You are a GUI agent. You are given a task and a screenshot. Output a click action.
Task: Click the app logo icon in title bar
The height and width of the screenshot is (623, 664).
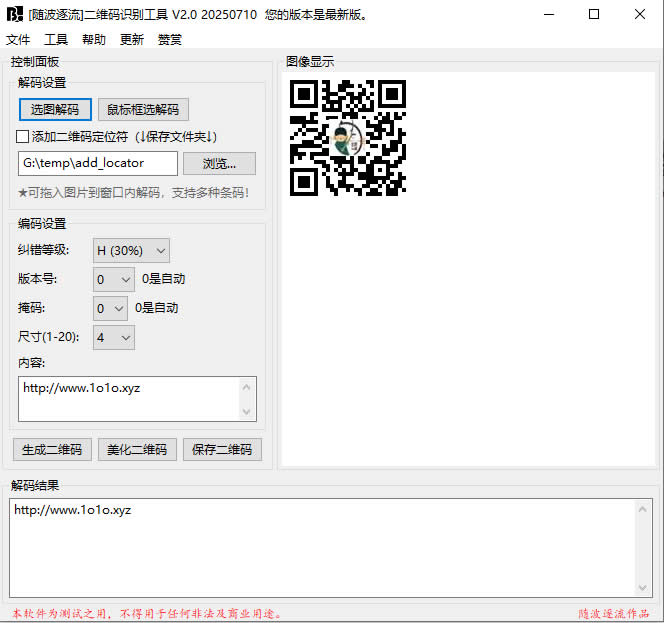pyautogui.click(x=14, y=14)
